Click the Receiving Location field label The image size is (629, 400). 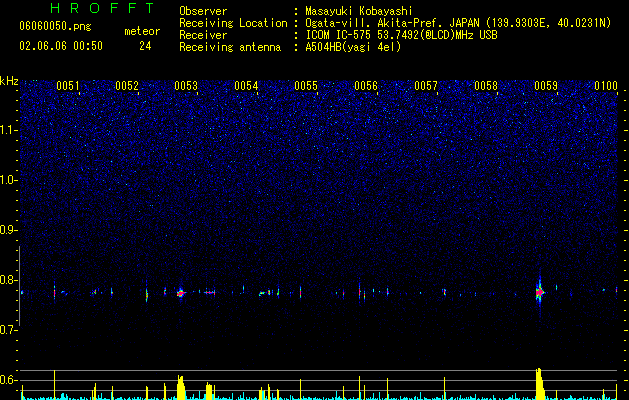pyautogui.click(x=233, y=23)
